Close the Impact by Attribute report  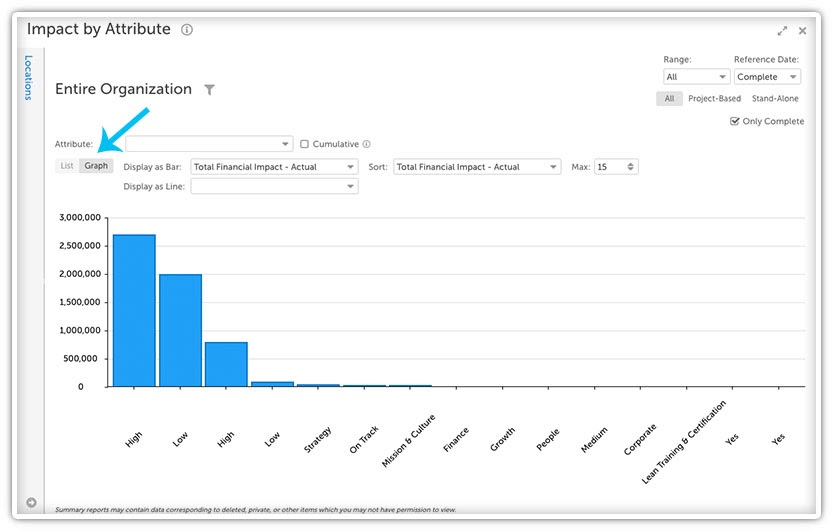coord(802,31)
